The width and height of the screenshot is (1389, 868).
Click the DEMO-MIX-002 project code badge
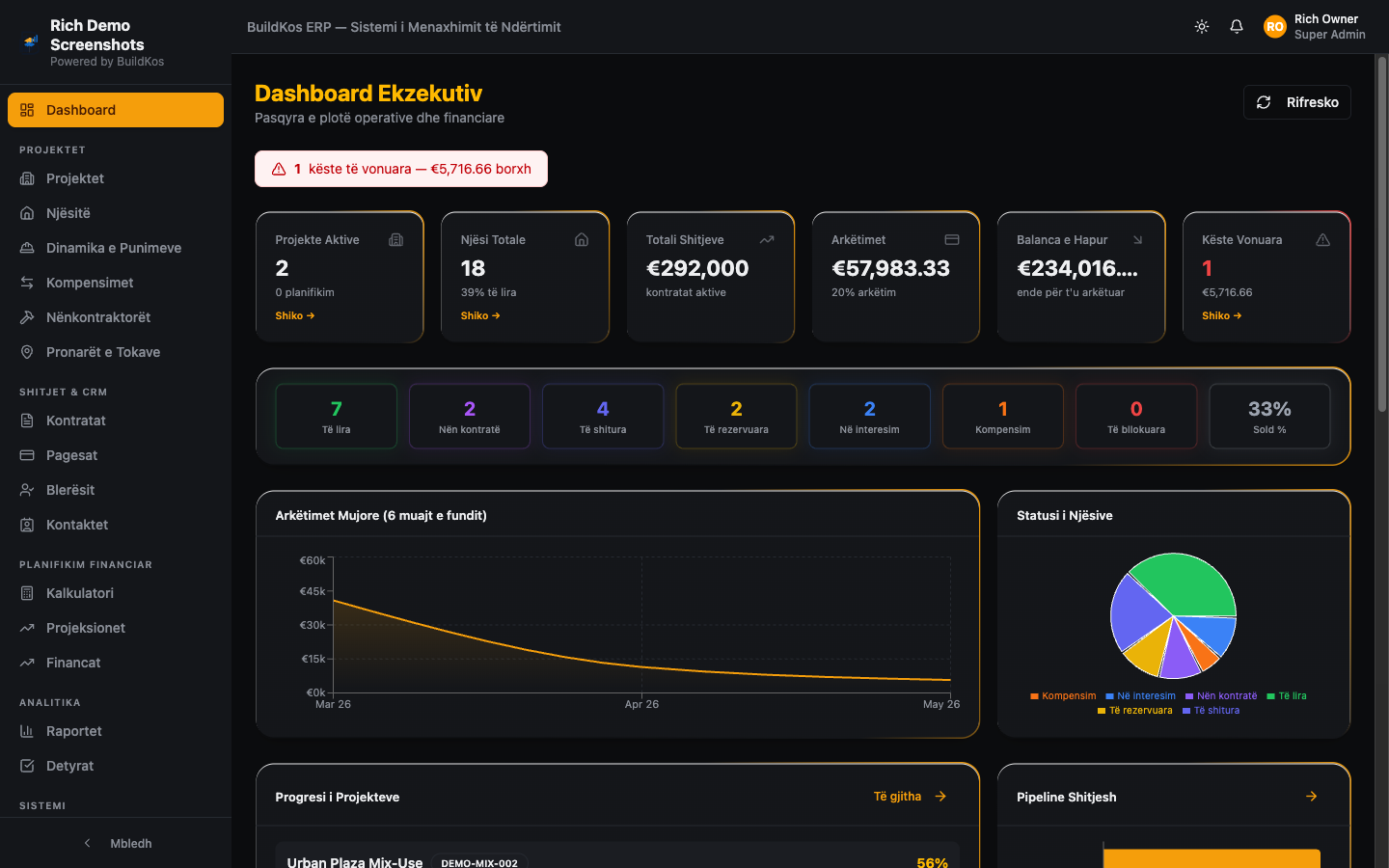click(x=479, y=862)
